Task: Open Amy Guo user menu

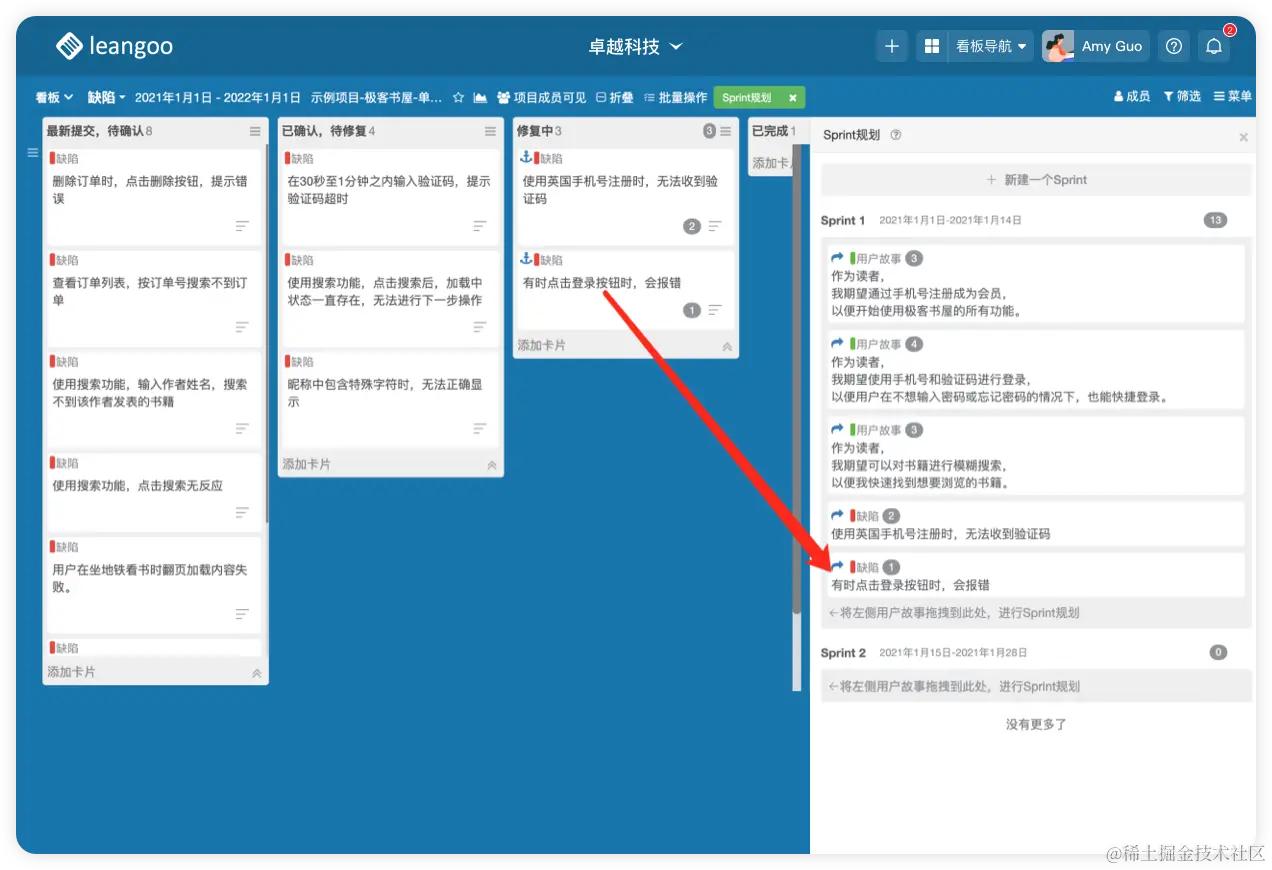Action: pos(1095,46)
